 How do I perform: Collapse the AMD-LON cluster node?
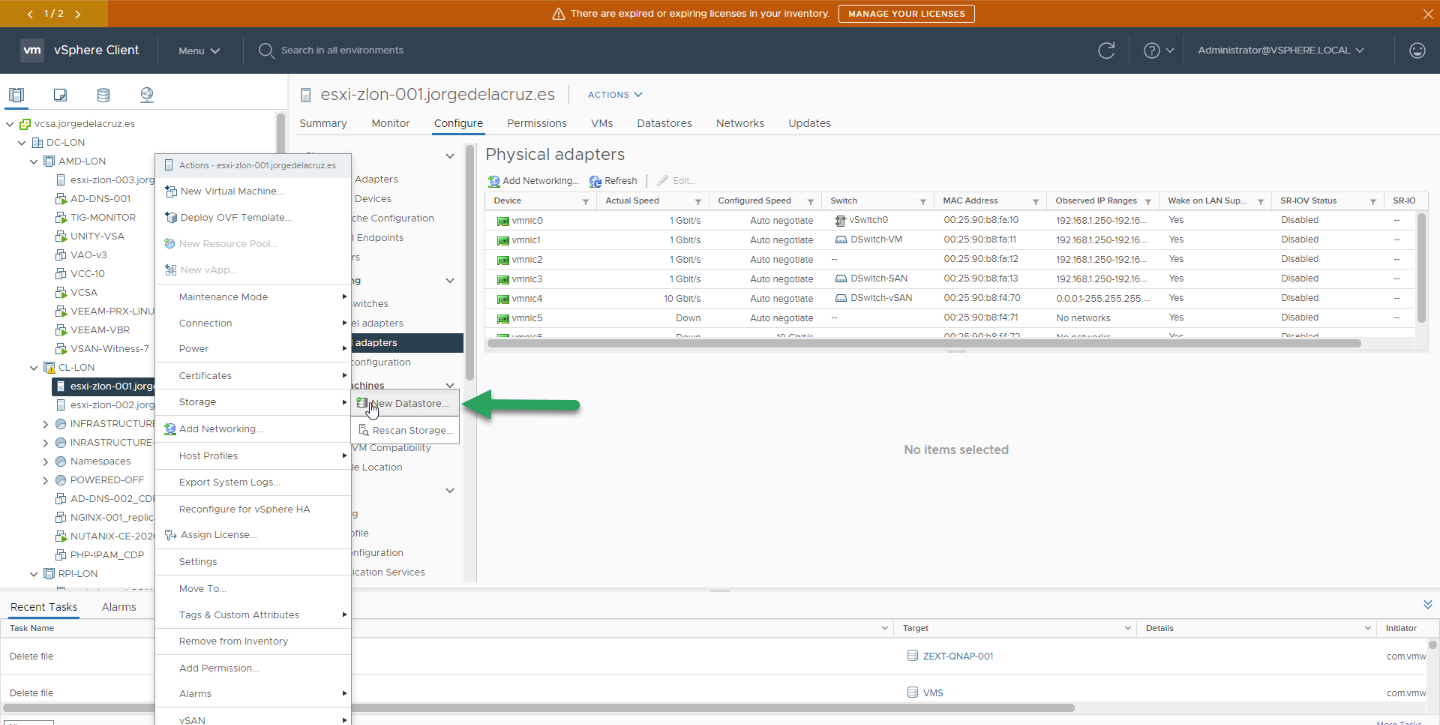click(x=34, y=161)
